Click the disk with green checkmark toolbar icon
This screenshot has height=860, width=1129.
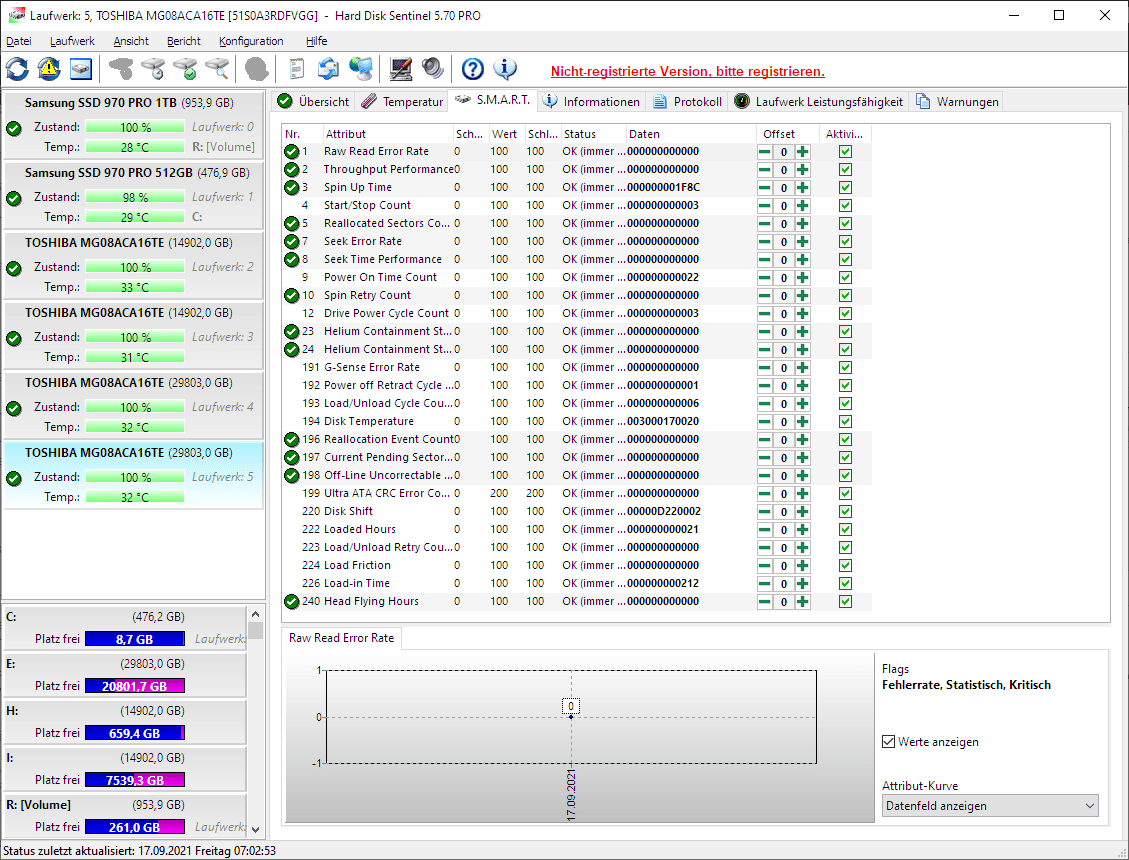(x=185, y=69)
